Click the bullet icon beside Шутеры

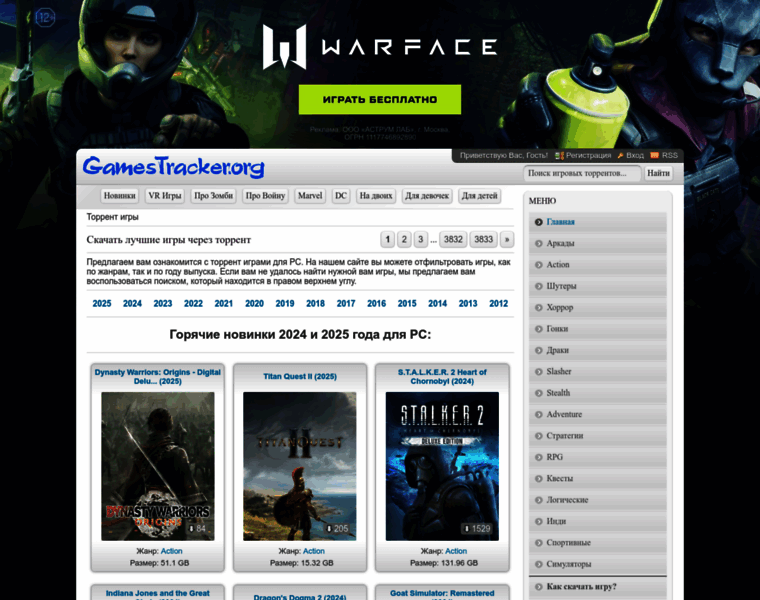click(538, 286)
